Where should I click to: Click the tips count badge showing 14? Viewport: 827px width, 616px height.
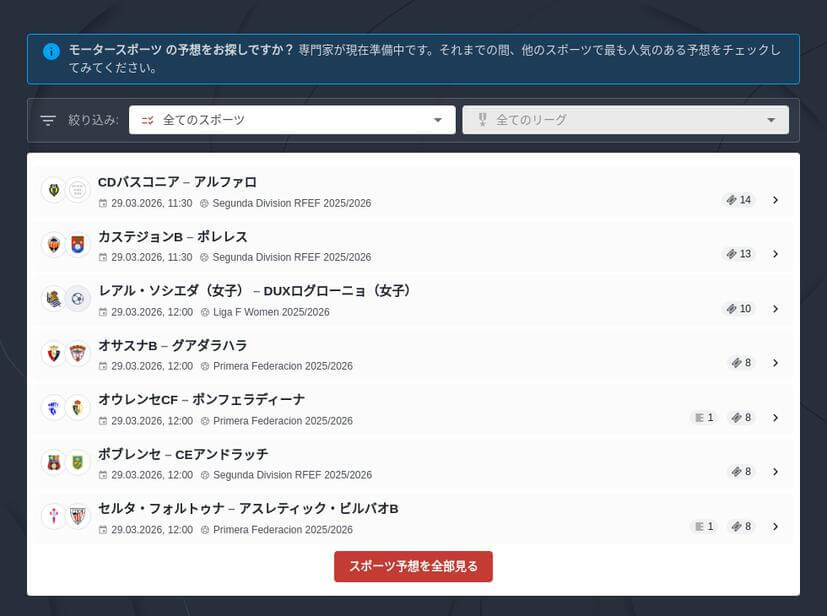point(739,200)
